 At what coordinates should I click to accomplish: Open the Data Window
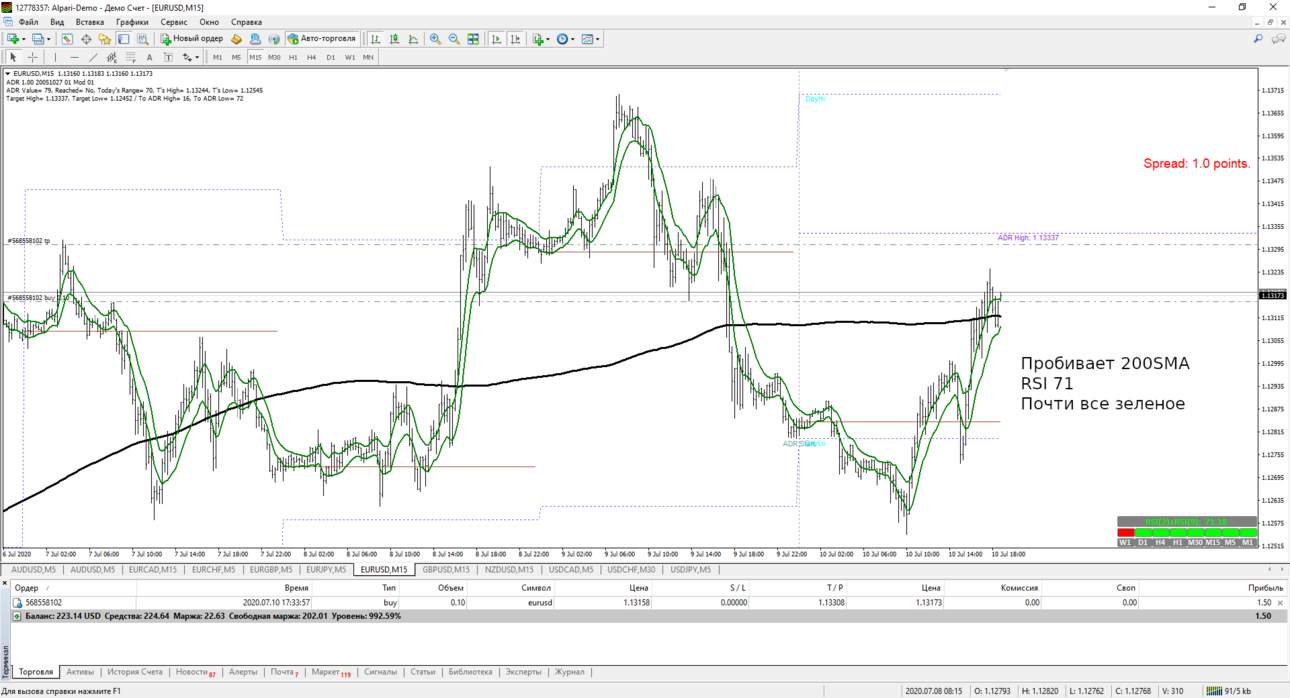86,39
